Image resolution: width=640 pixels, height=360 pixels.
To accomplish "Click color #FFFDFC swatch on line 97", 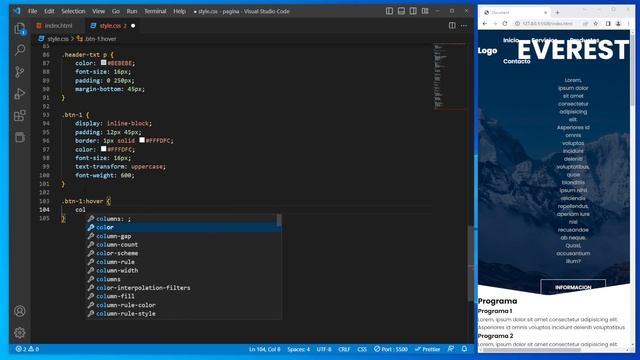I will [x=104, y=149].
